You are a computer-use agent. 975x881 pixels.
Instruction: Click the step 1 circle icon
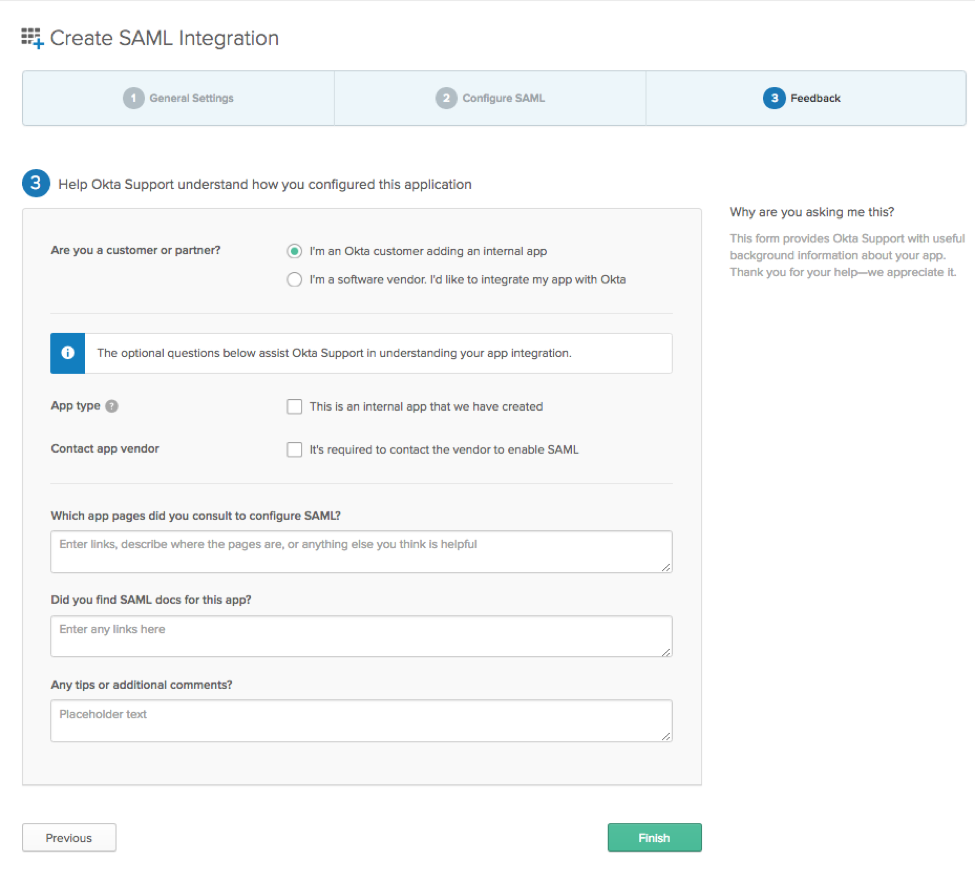[133, 98]
